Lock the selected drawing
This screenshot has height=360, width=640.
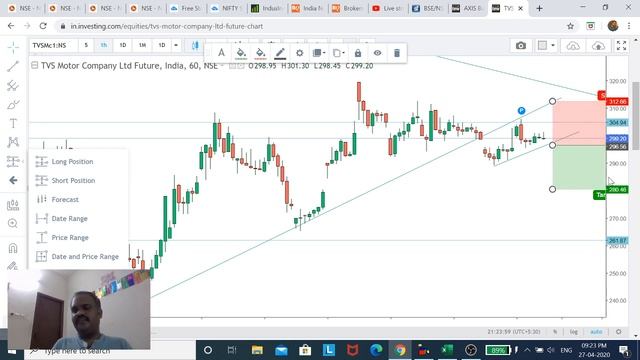click(x=358, y=53)
